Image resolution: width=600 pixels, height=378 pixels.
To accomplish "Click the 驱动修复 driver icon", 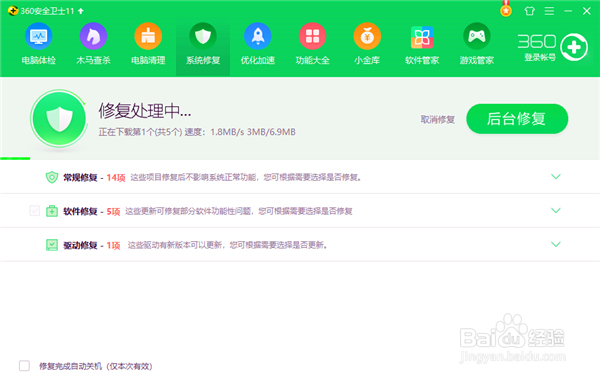I will click(x=52, y=245).
